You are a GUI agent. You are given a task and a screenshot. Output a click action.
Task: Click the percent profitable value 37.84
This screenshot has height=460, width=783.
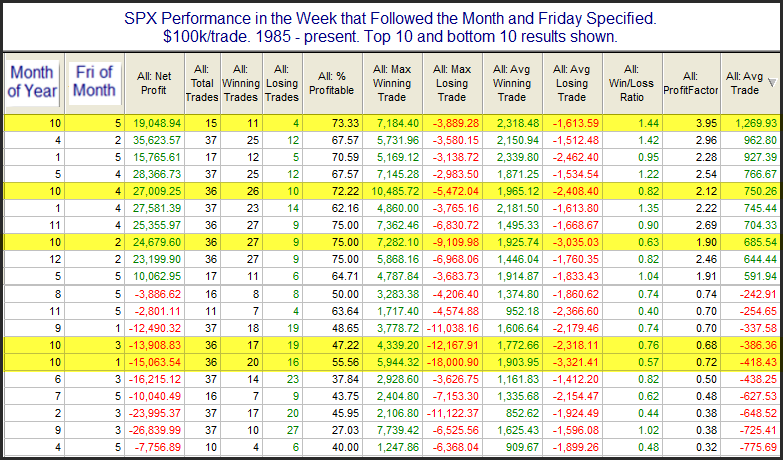[x=347, y=380]
